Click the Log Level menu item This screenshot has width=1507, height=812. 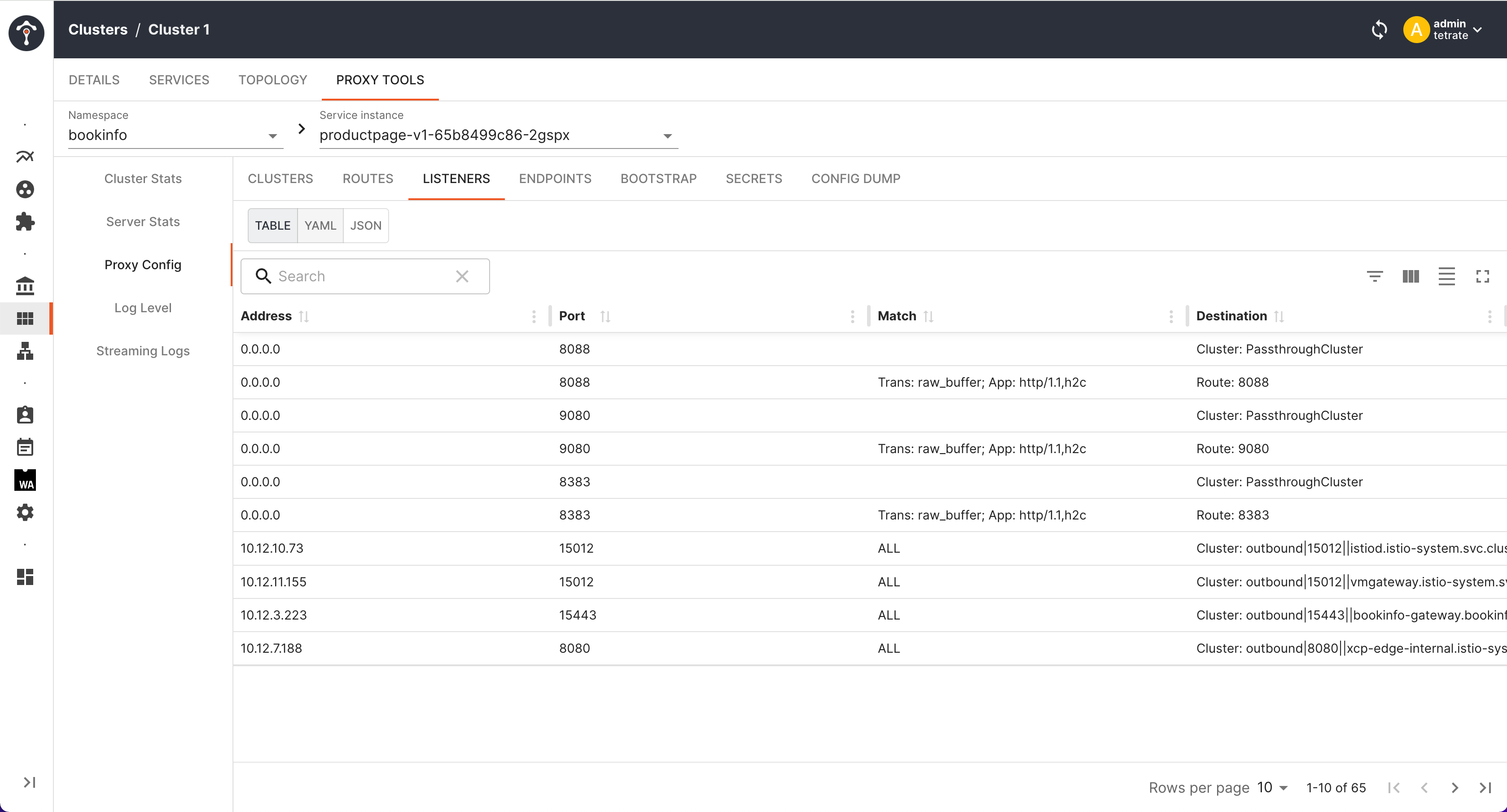pos(143,307)
